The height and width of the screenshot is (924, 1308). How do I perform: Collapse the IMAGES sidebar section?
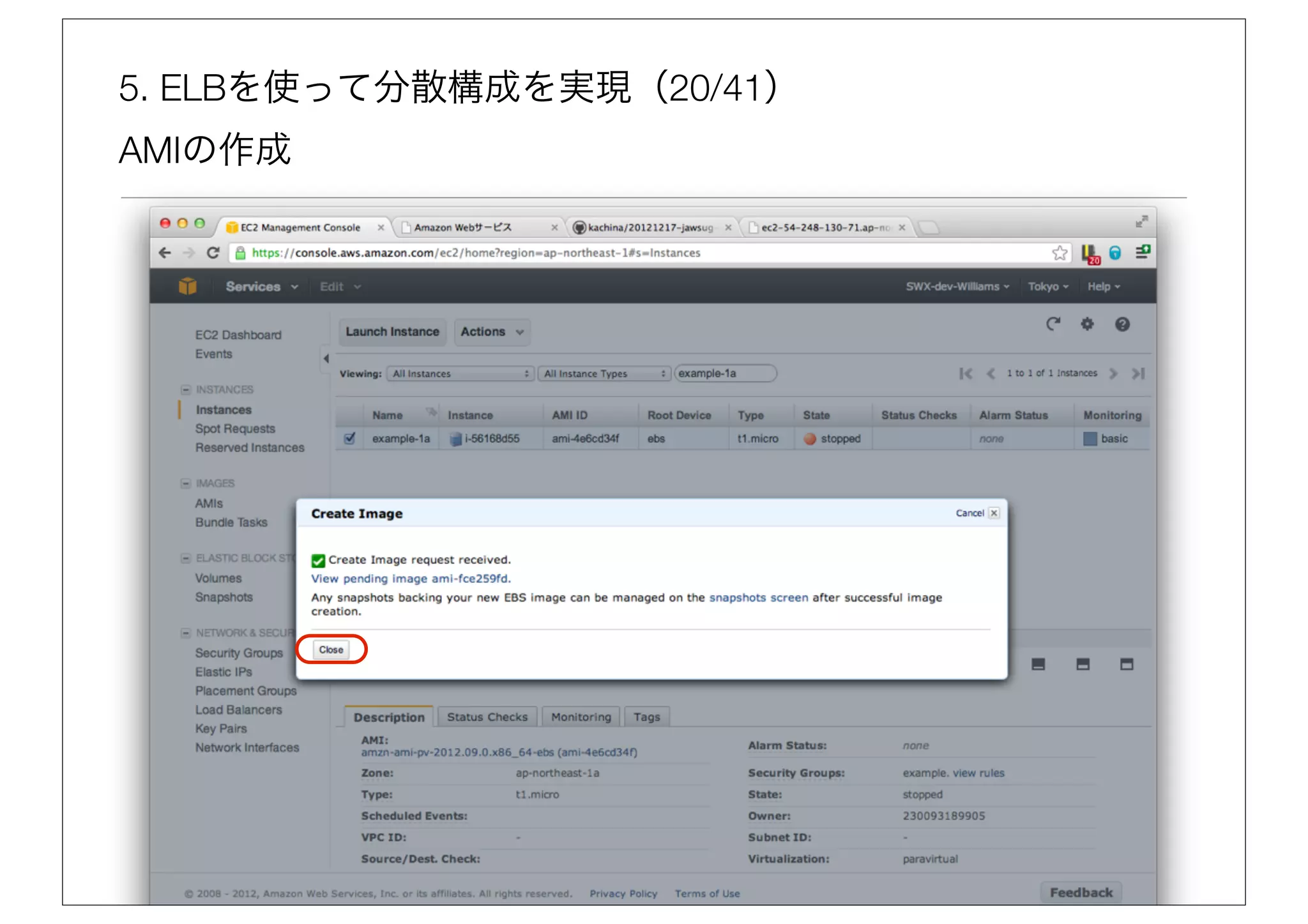click(186, 483)
